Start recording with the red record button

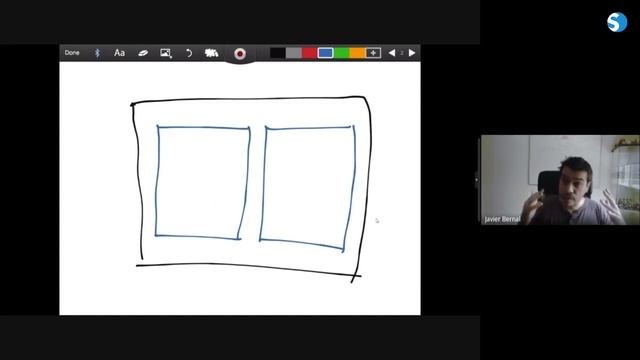[x=240, y=53]
